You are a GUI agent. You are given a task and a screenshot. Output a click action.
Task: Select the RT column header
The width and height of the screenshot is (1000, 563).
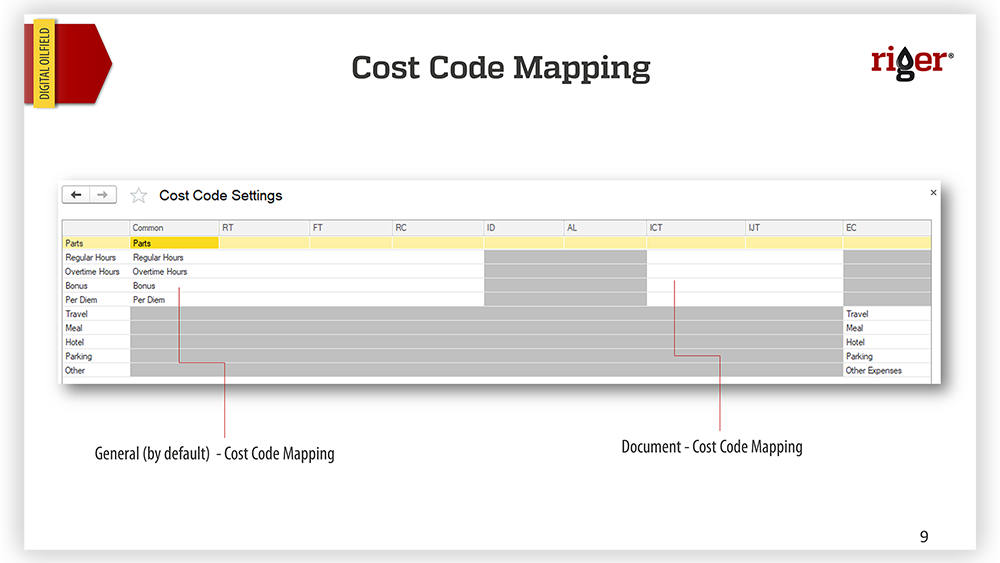[263, 228]
